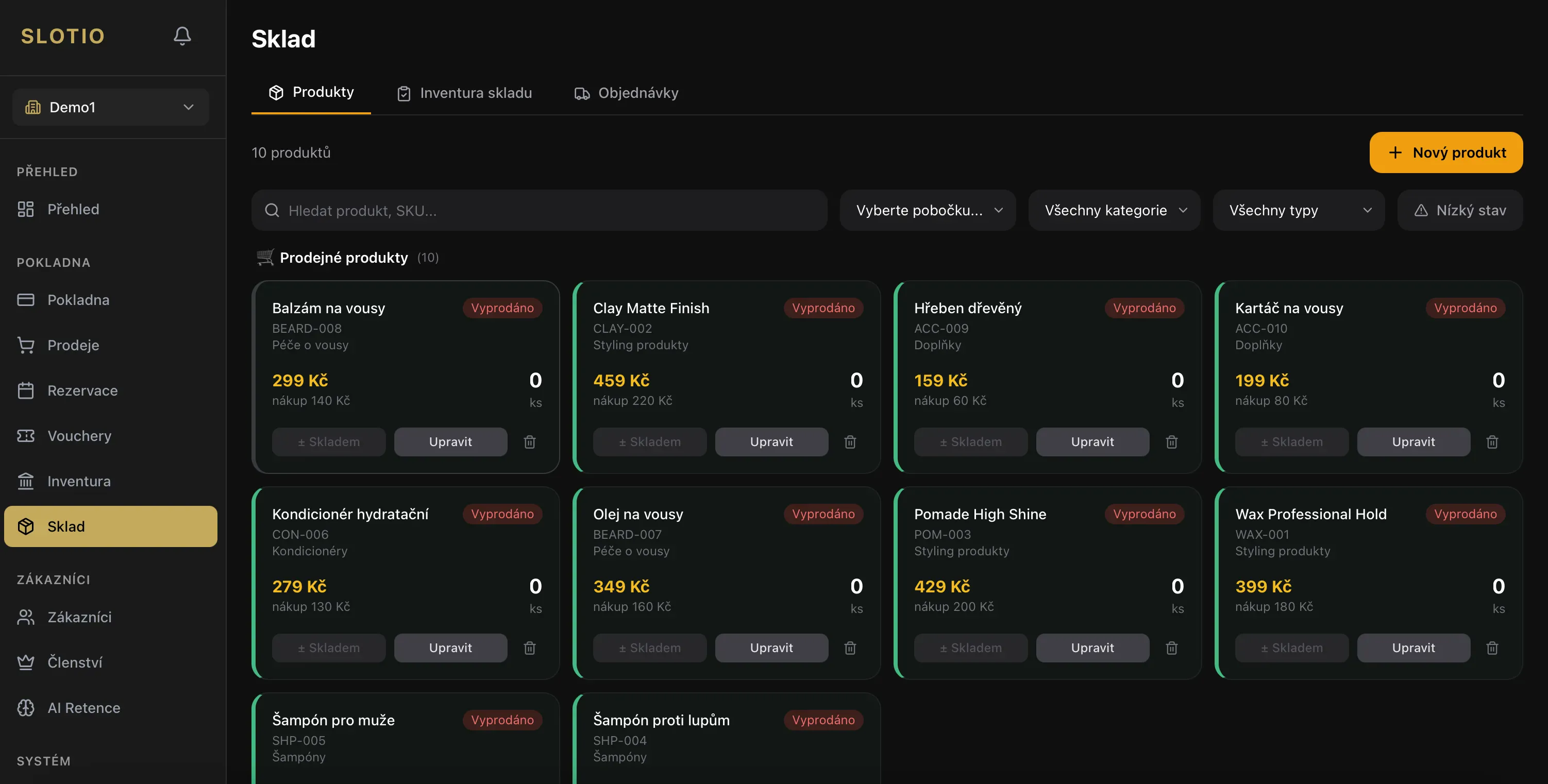
Task: Delete the Wax Professional Hold product
Action: click(1492, 648)
